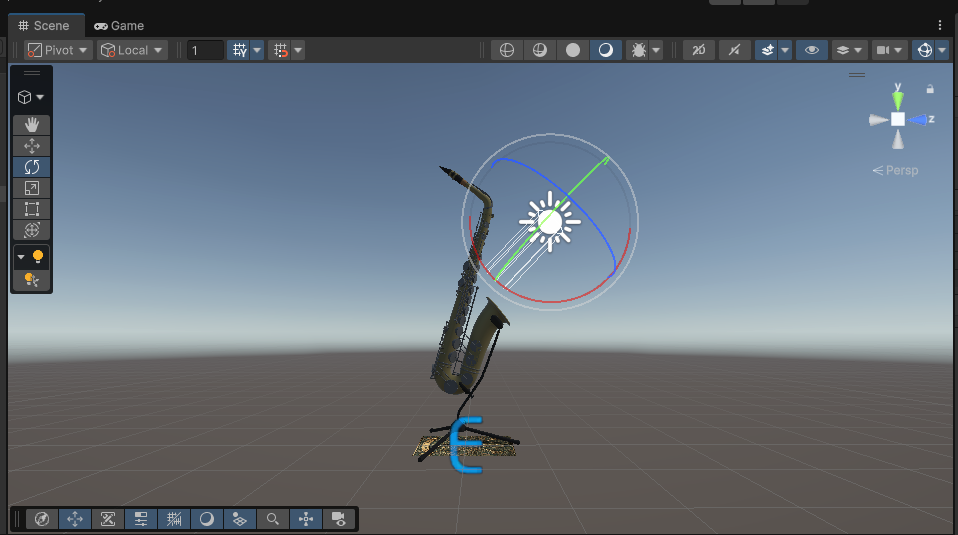The image size is (958, 535).
Task: Open the Local rotation dropdown
Action: coord(133,50)
